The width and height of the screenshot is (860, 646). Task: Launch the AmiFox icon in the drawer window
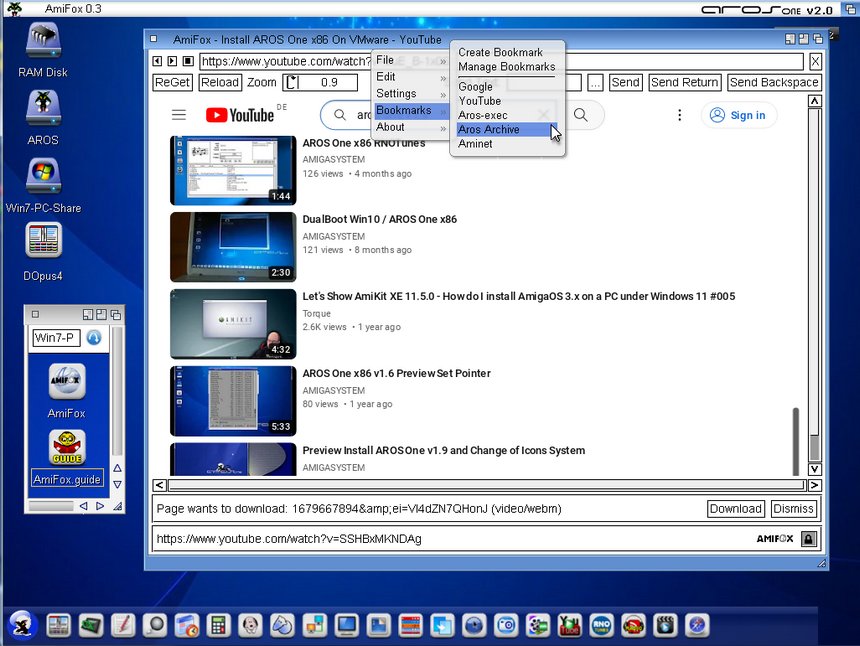(67, 382)
